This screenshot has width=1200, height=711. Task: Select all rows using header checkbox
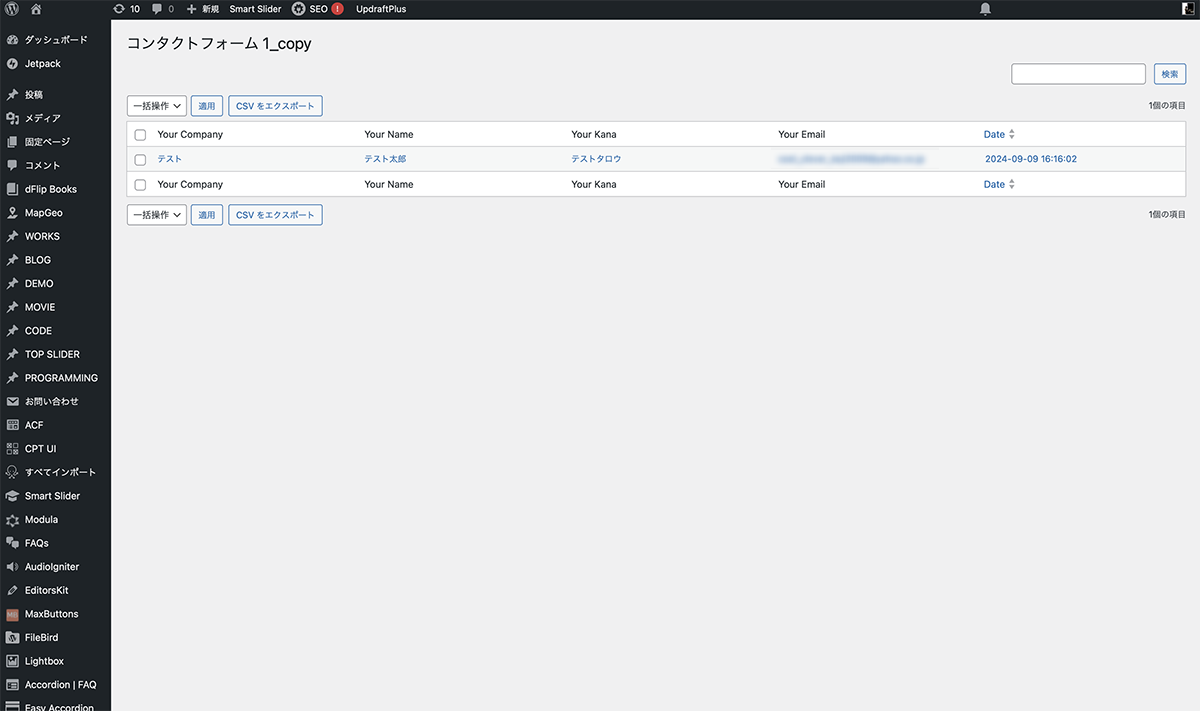pos(140,135)
